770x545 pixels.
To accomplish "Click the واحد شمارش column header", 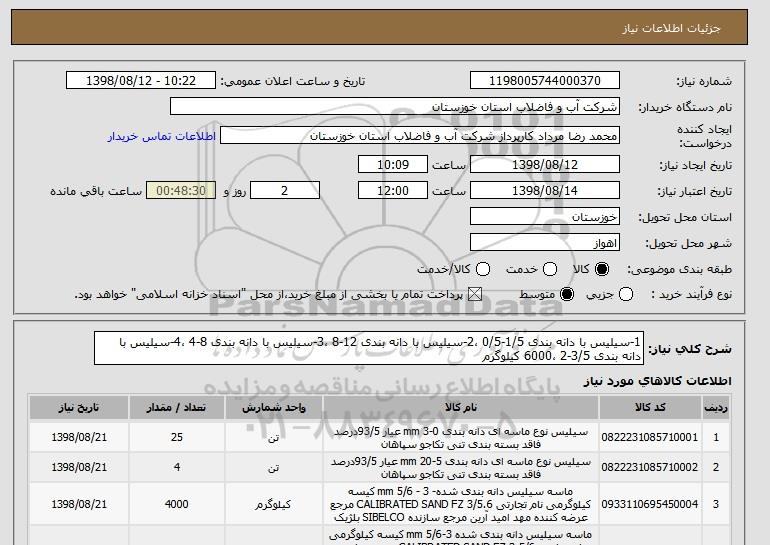I will [x=274, y=408].
